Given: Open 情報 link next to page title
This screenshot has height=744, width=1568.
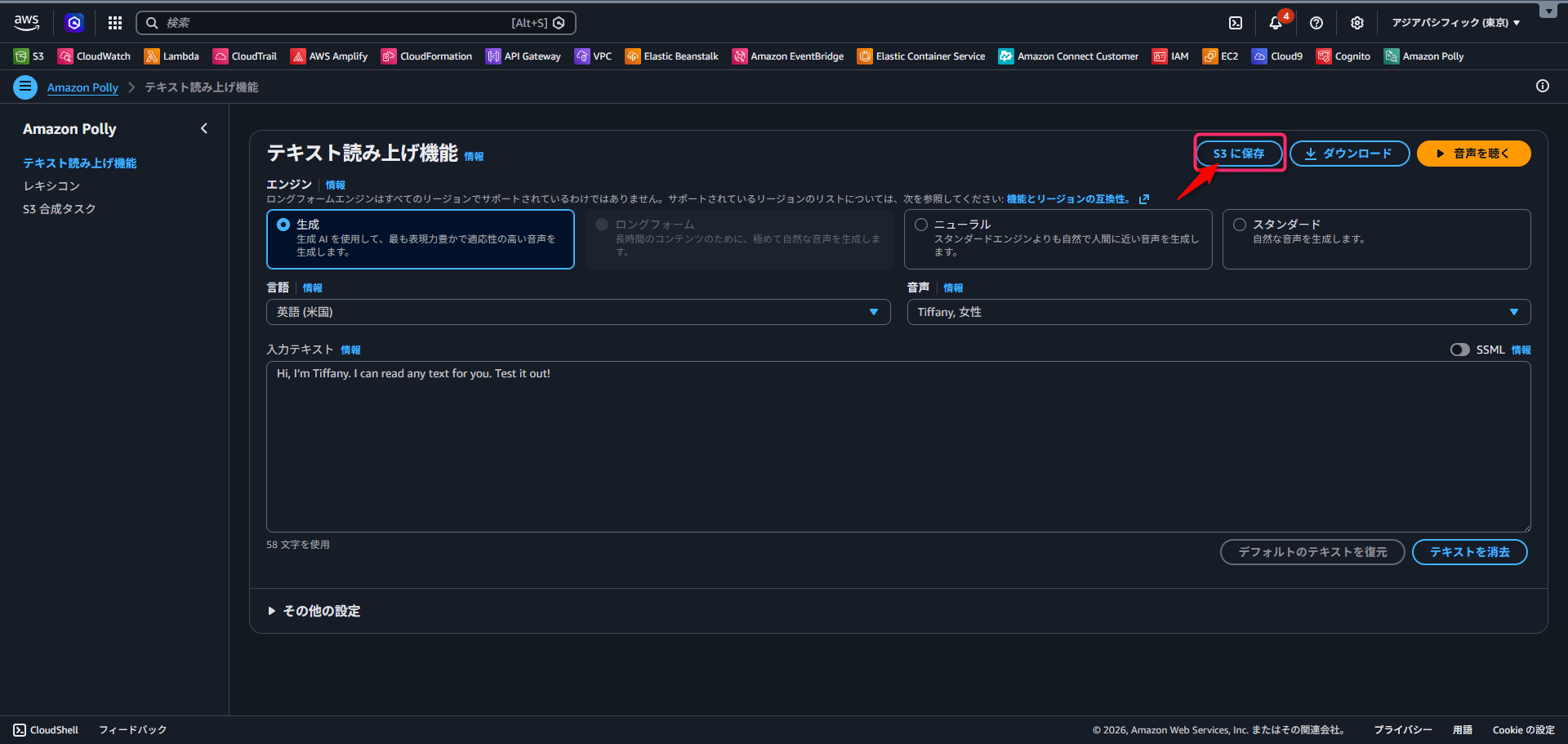Looking at the screenshot, I should point(474,157).
